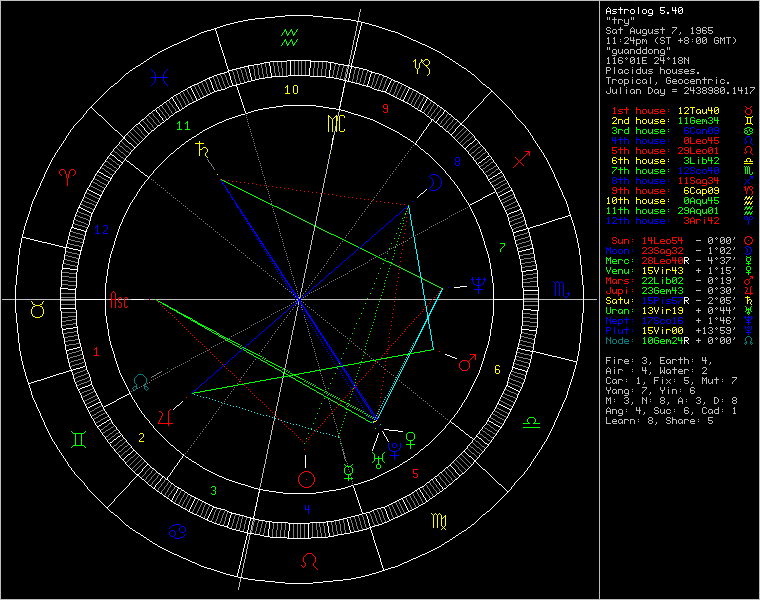This screenshot has width=760, height=600.
Task: Click the 'Satu: 15Pis57R' sidebar row
Action: point(680,301)
